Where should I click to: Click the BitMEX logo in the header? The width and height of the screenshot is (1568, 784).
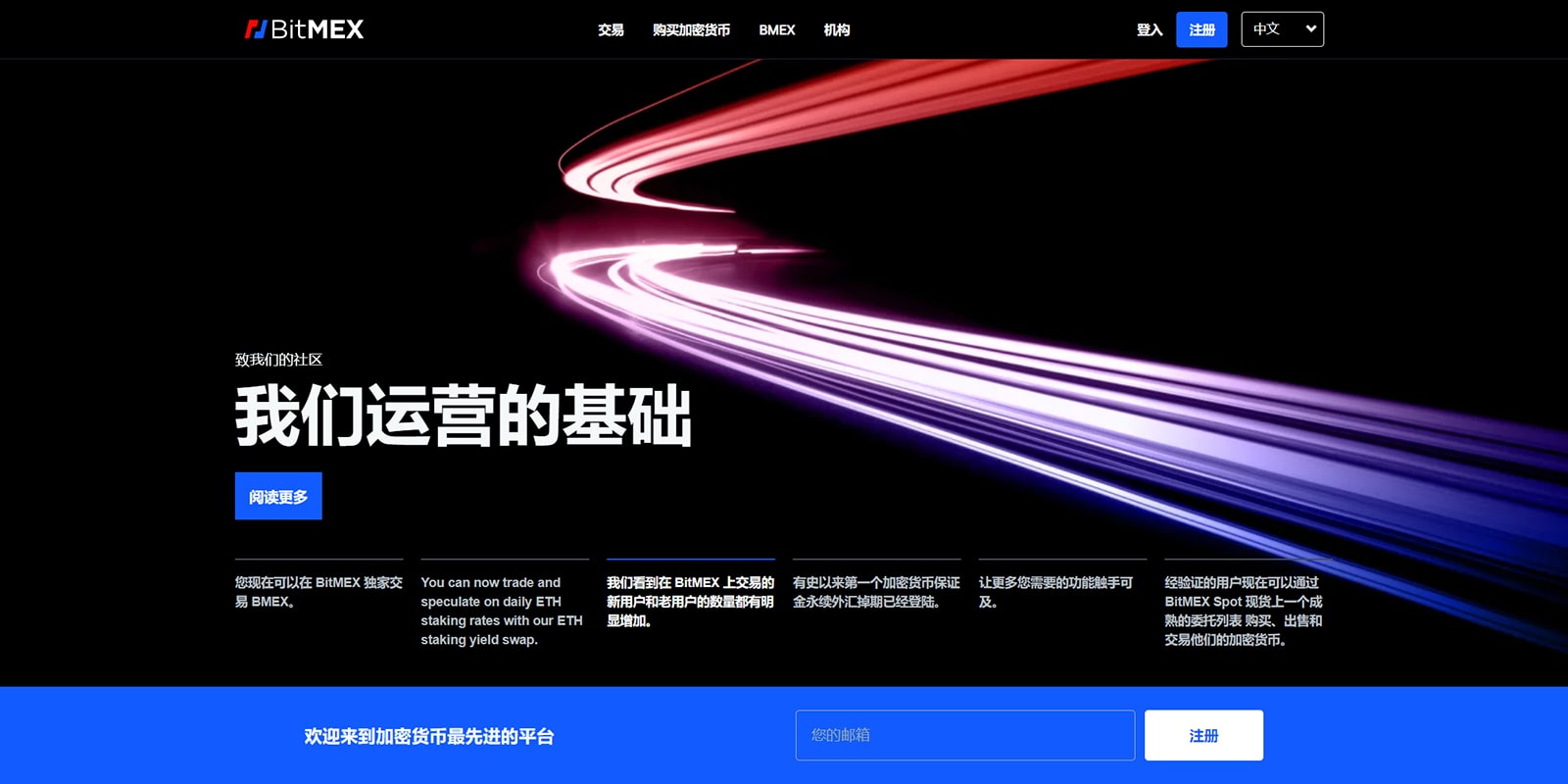(x=304, y=29)
